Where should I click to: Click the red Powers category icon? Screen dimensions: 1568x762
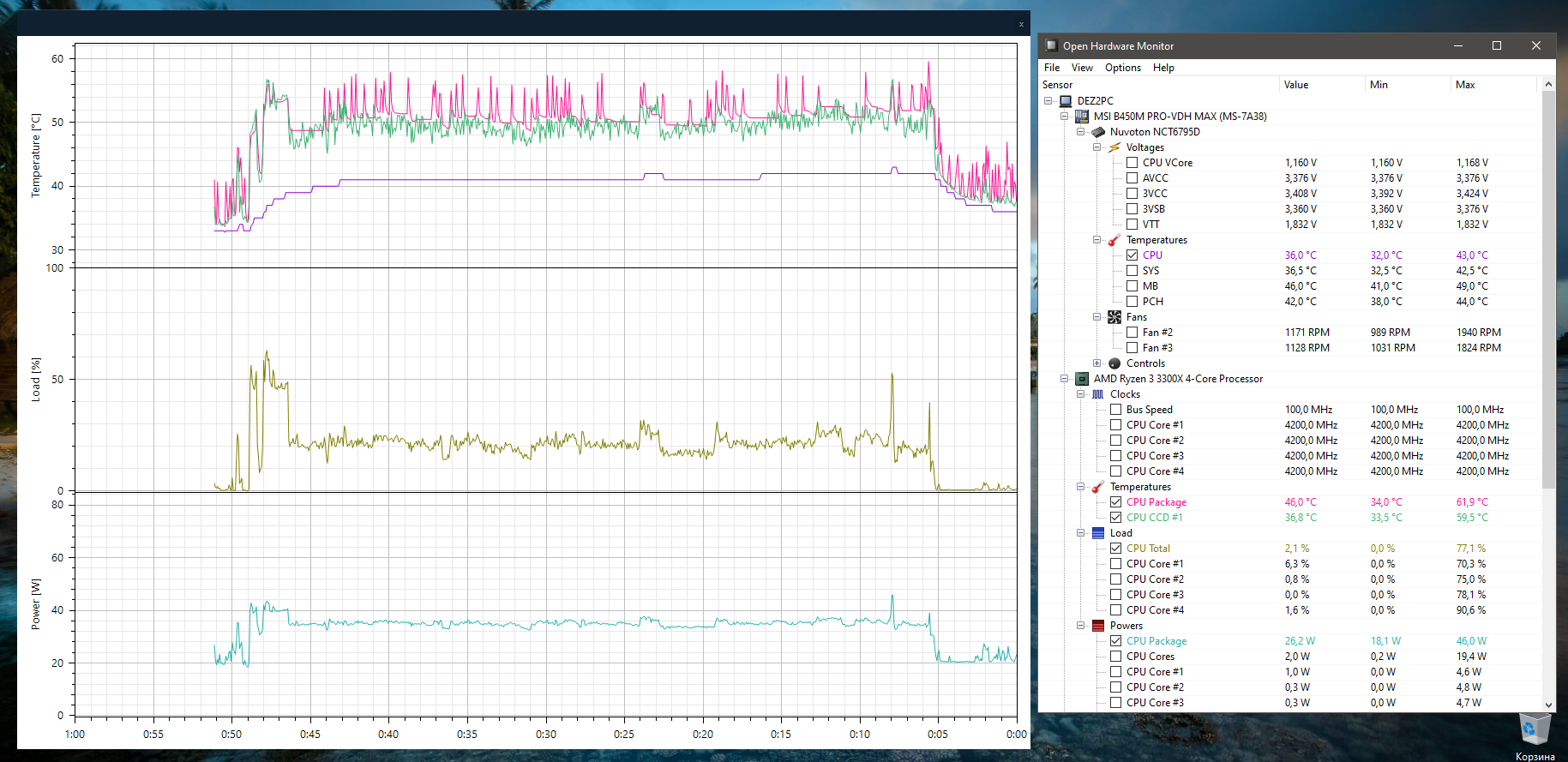(x=1098, y=626)
